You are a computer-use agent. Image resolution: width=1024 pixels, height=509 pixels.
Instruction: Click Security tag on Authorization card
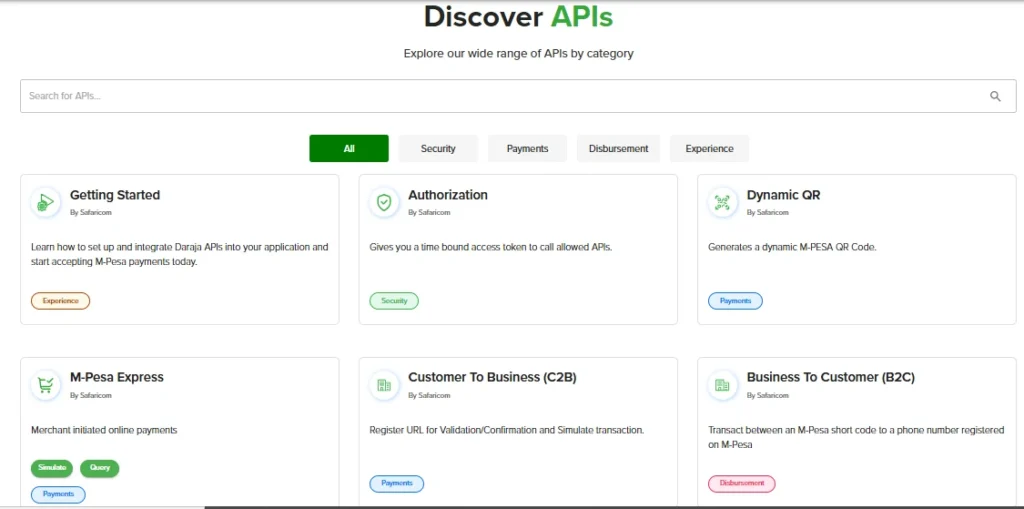point(394,301)
